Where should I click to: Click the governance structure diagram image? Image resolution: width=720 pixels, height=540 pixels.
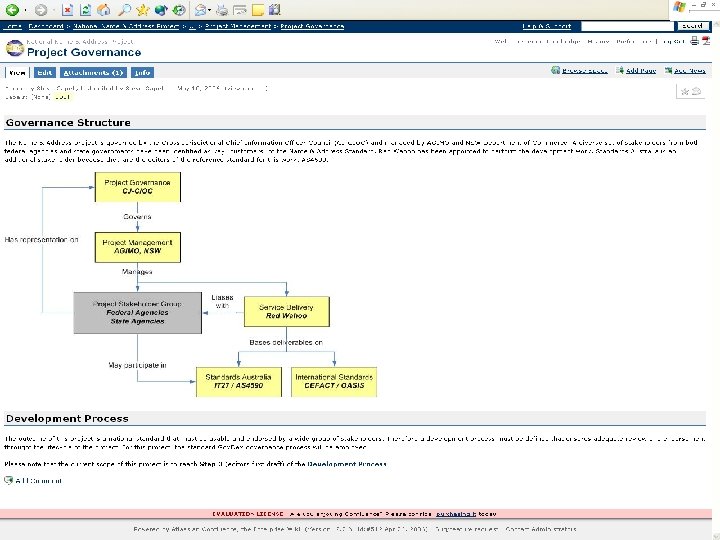(x=191, y=285)
